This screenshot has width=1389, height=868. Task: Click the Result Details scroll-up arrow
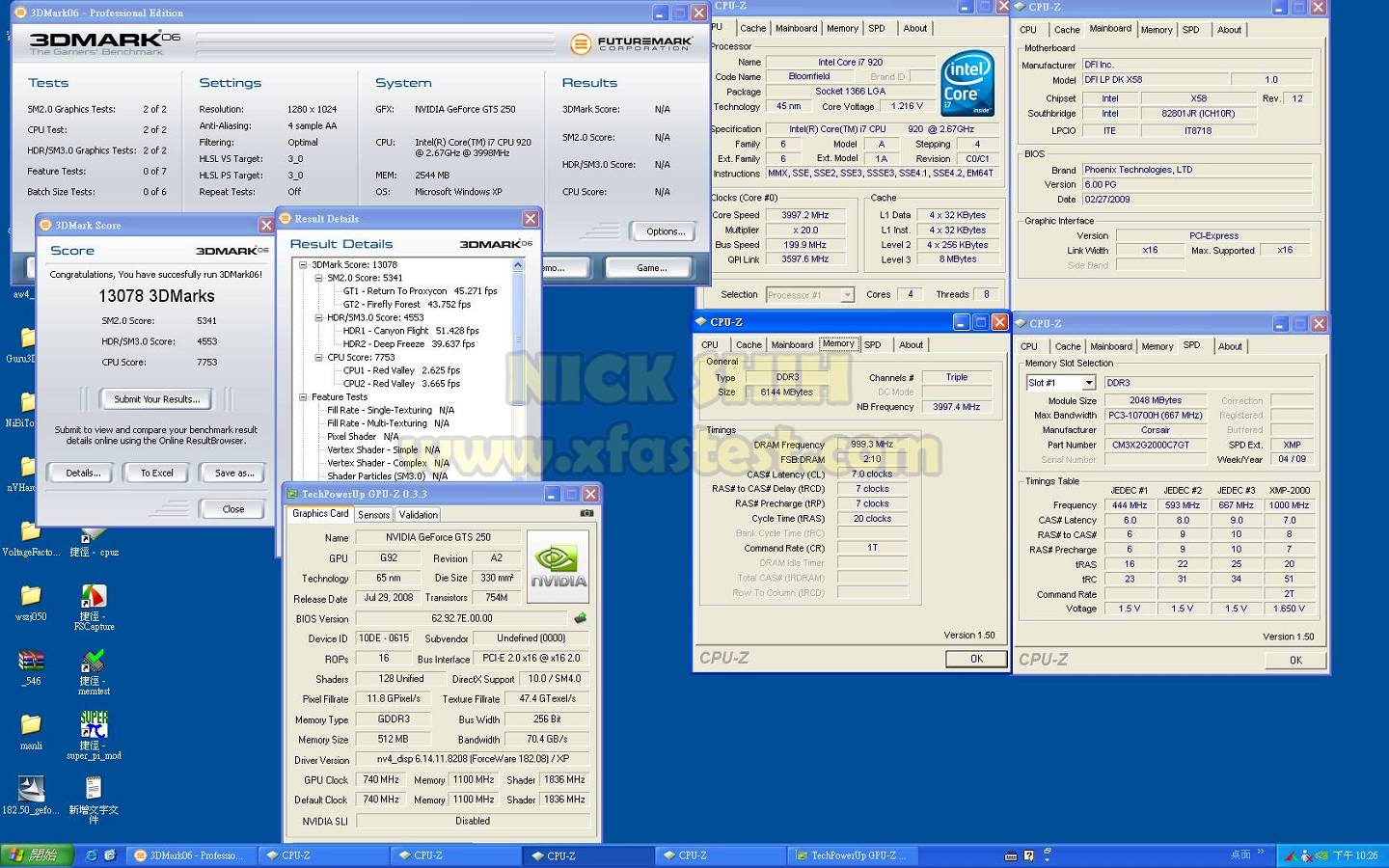(x=518, y=265)
